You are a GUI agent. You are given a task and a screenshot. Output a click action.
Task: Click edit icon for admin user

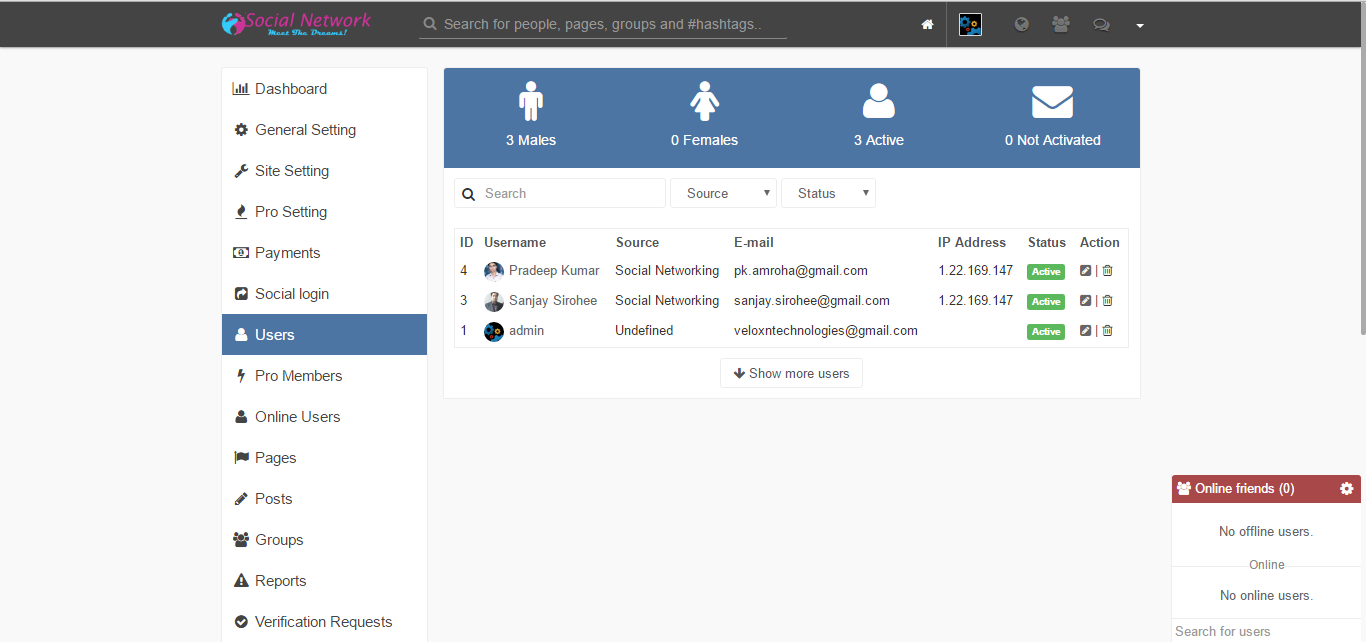point(1086,331)
